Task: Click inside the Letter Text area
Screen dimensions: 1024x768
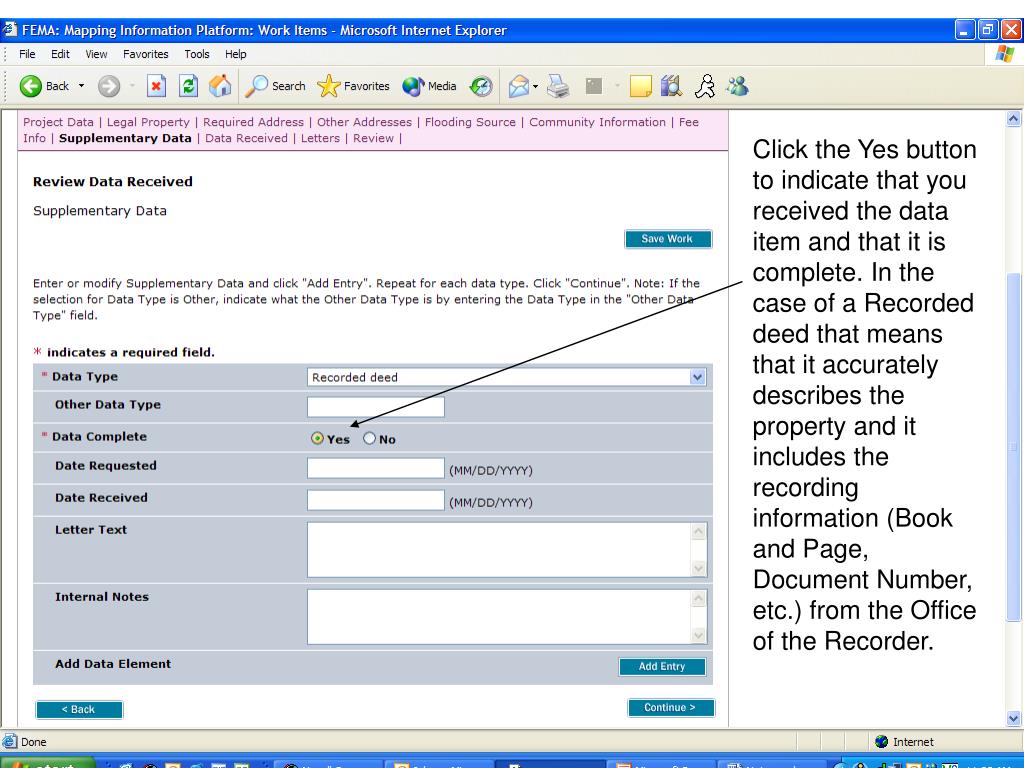Action: click(x=499, y=550)
